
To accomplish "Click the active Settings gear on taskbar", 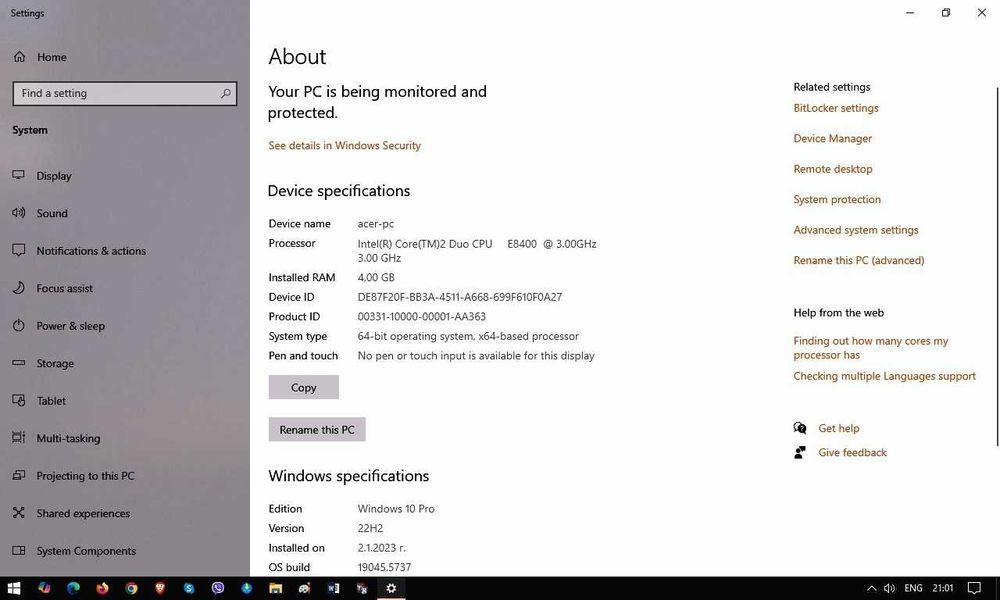I will pyautogui.click(x=391, y=588).
